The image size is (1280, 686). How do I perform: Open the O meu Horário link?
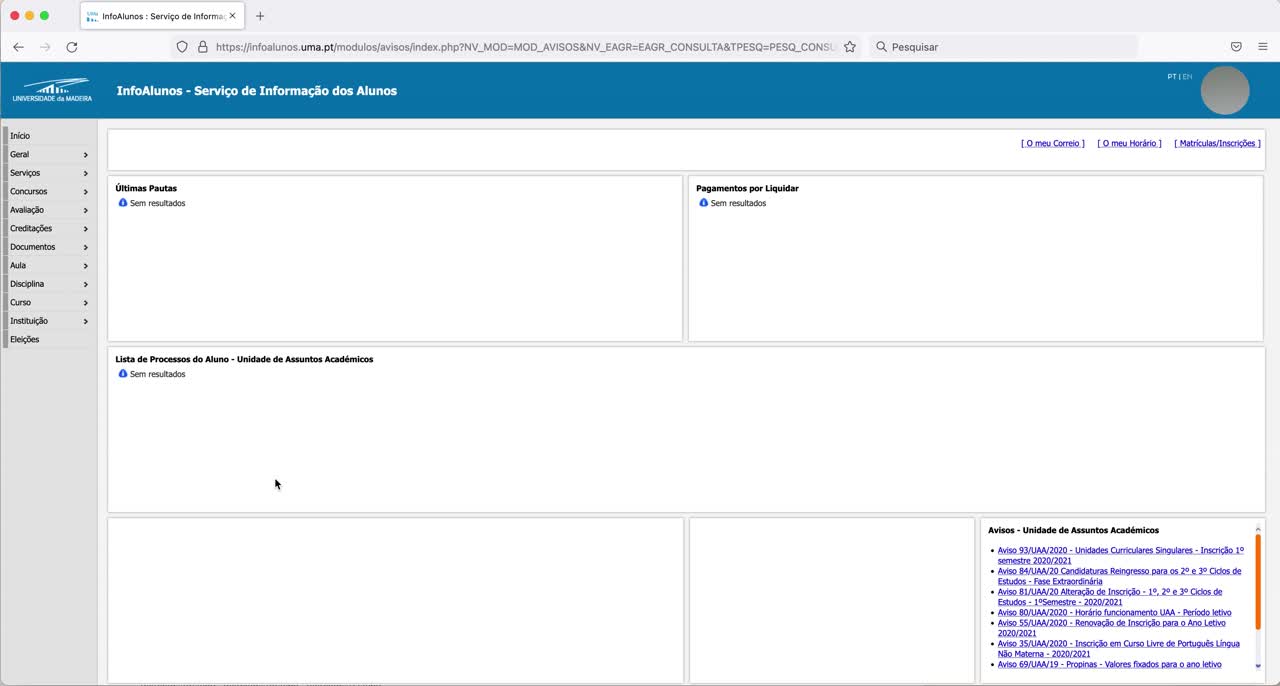point(1129,144)
